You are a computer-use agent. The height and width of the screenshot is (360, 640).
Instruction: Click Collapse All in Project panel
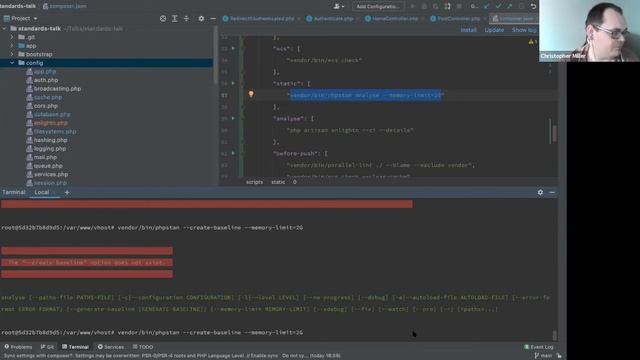click(187, 18)
